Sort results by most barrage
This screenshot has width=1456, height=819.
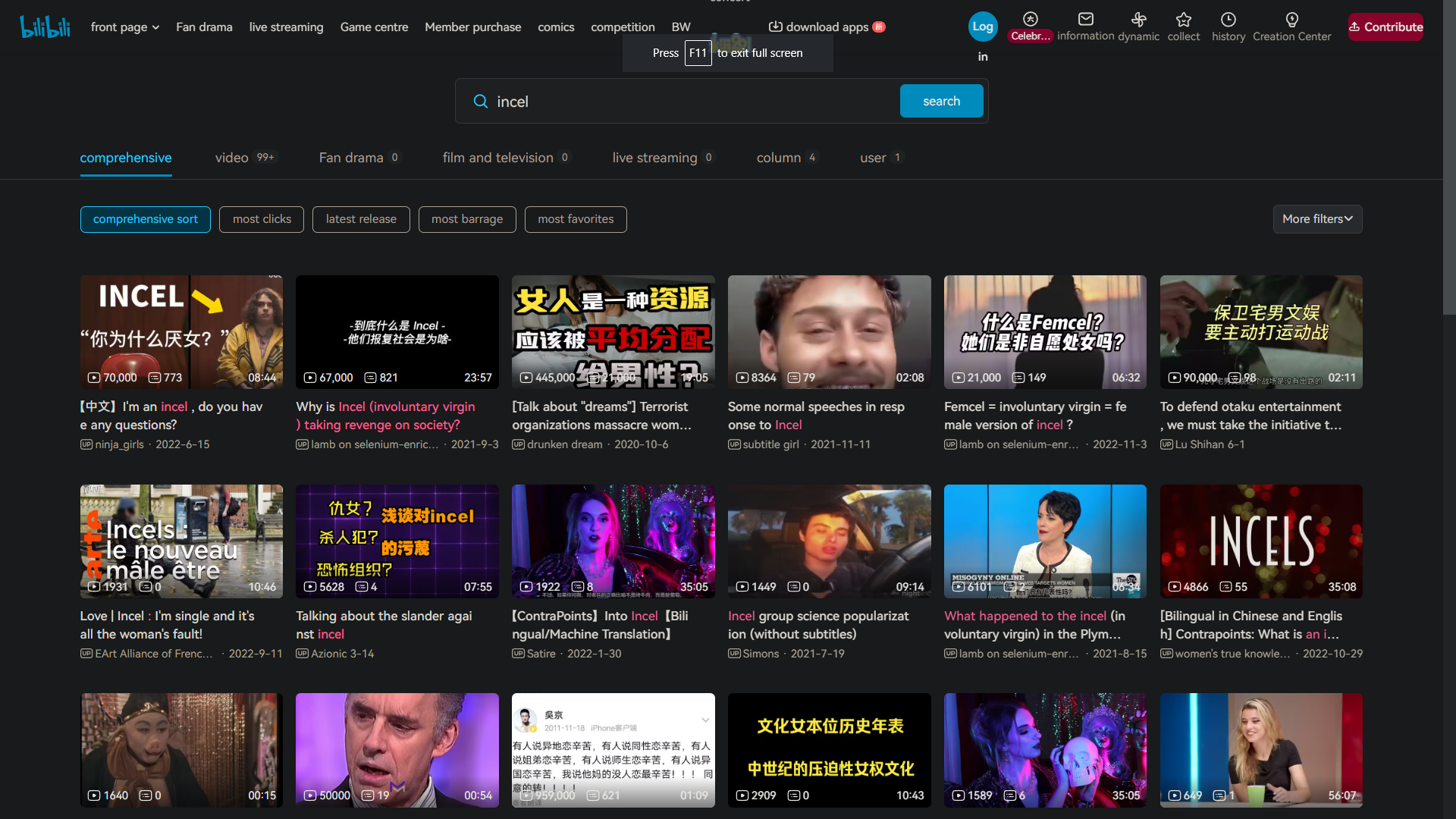[467, 219]
